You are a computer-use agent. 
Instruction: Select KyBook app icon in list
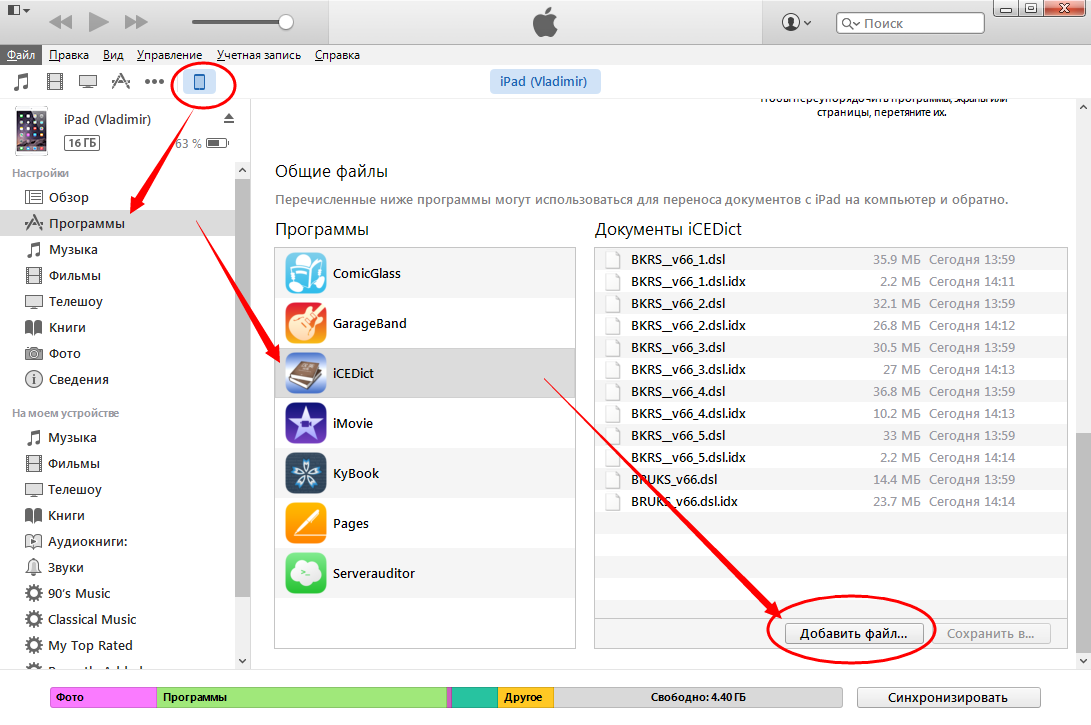tap(305, 473)
